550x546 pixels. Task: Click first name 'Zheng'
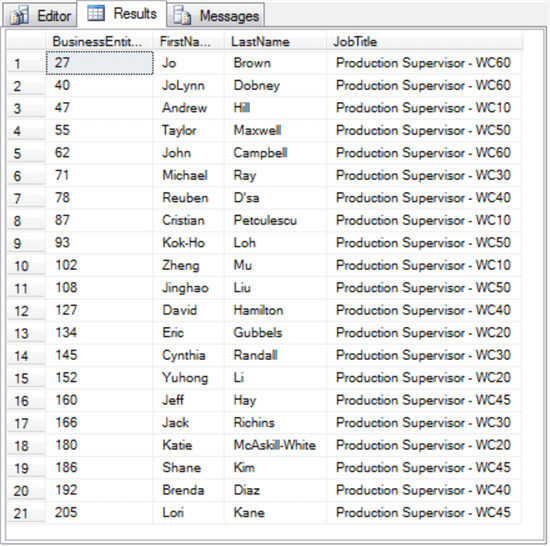click(x=181, y=265)
